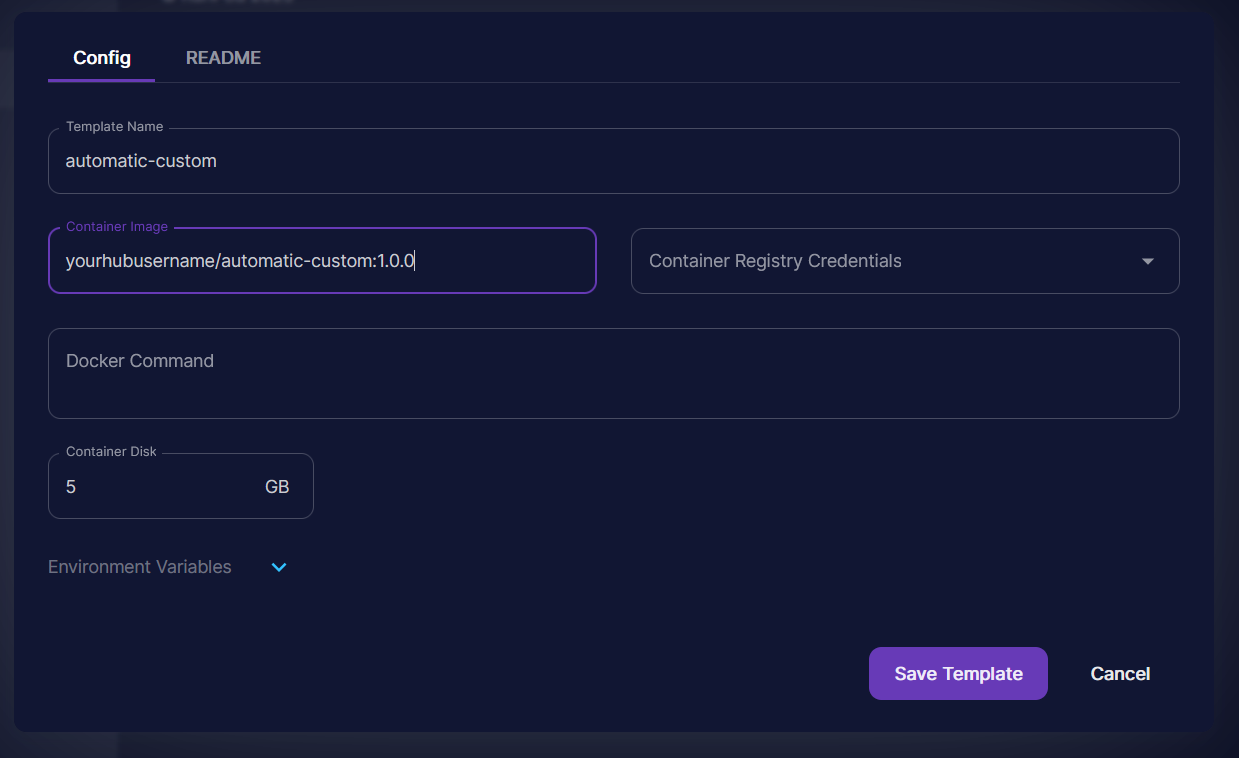
Task: Click the Registry Credentials dropdown arrow
Action: pyautogui.click(x=1147, y=261)
